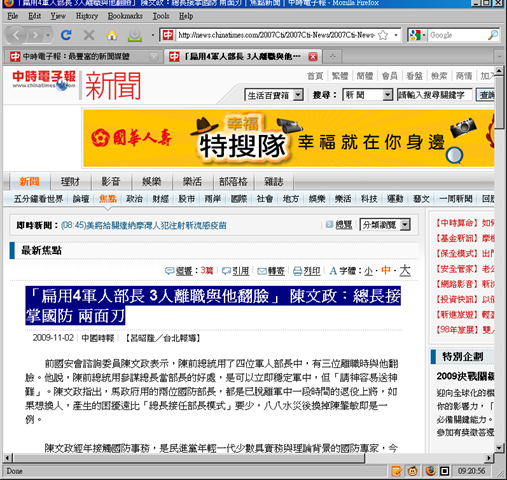Image resolution: width=507 pixels, height=480 pixels.
Task: Click the 總覽 overview link
Action: pyautogui.click(x=343, y=225)
